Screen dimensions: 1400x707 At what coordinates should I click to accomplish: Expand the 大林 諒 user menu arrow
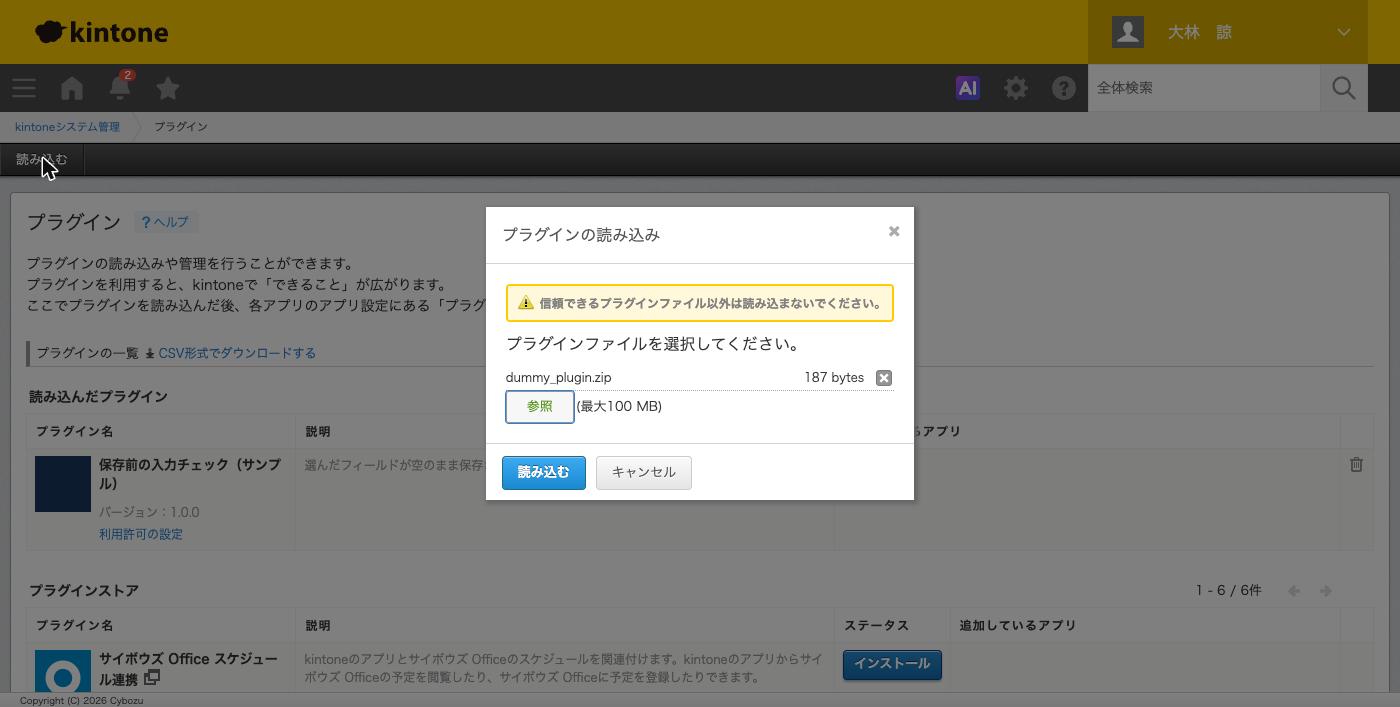1344,32
